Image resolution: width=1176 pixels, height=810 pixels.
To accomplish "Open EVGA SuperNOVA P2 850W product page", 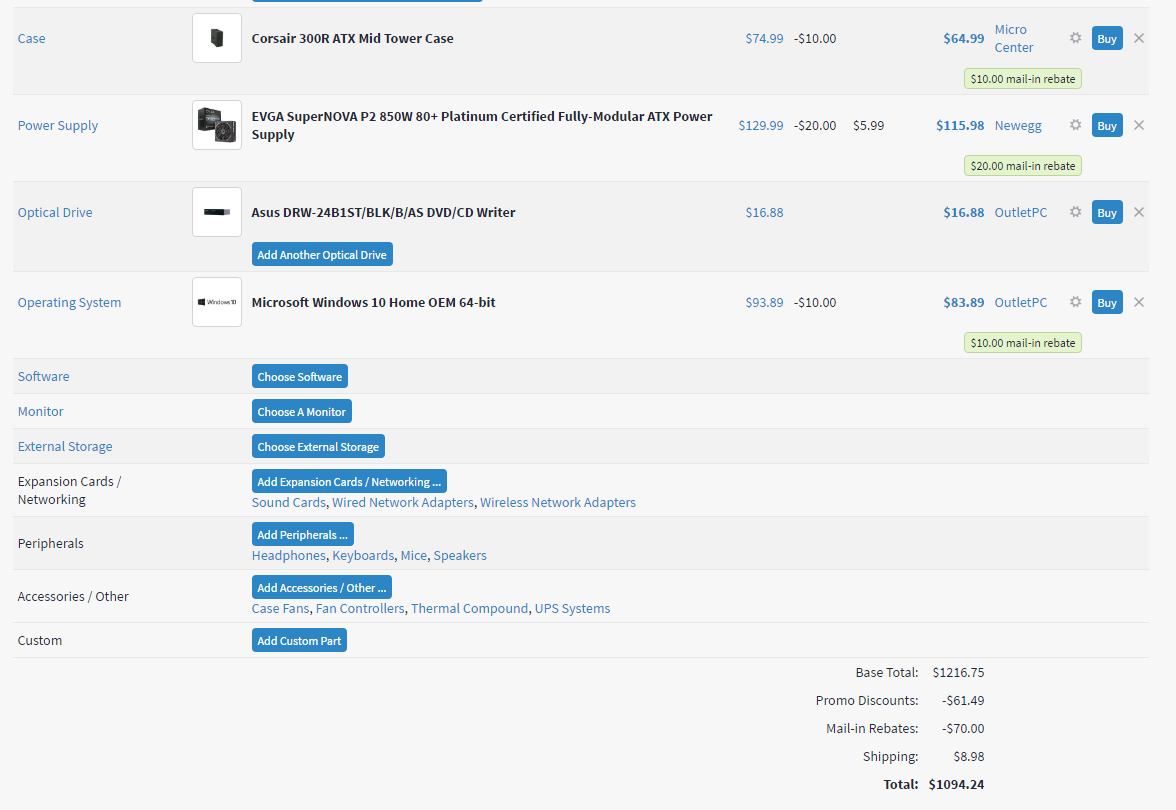I will pos(482,125).
